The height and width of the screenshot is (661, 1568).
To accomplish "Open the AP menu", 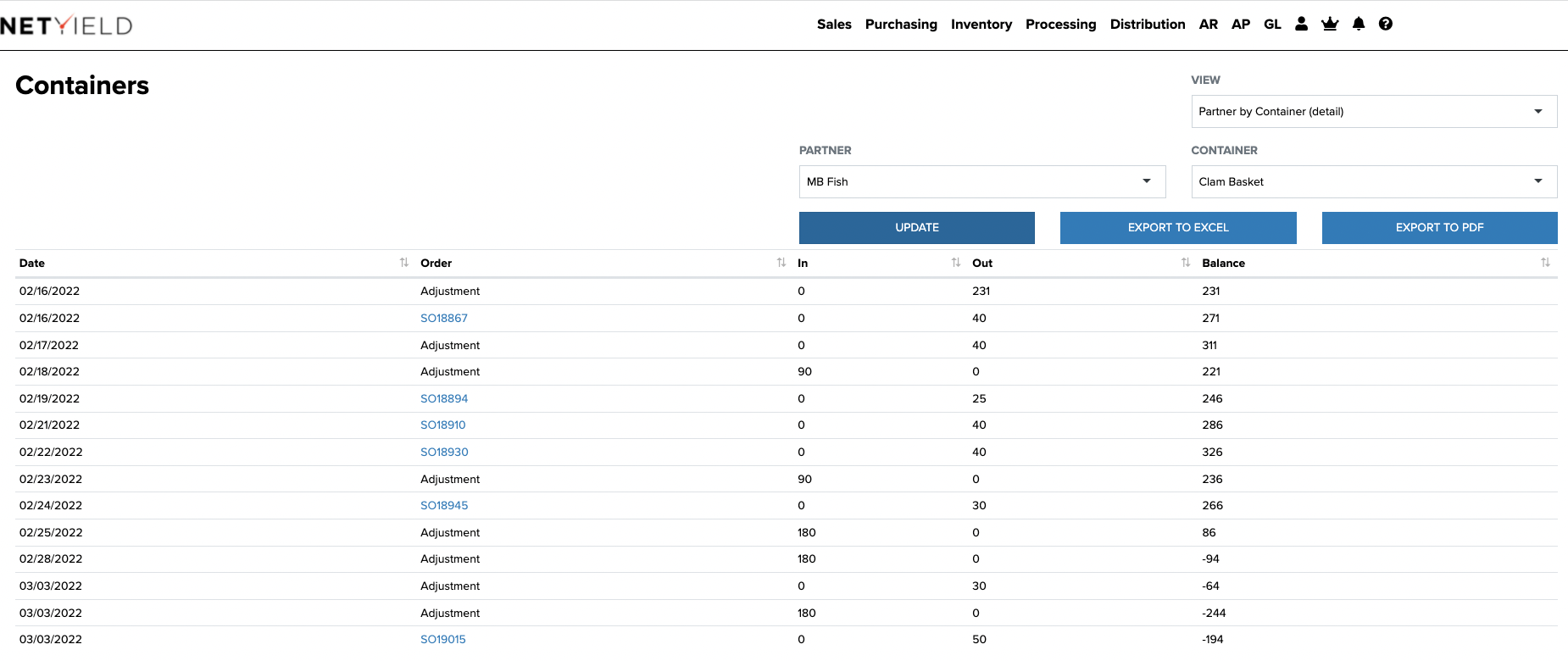I will [x=1241, y=24].
